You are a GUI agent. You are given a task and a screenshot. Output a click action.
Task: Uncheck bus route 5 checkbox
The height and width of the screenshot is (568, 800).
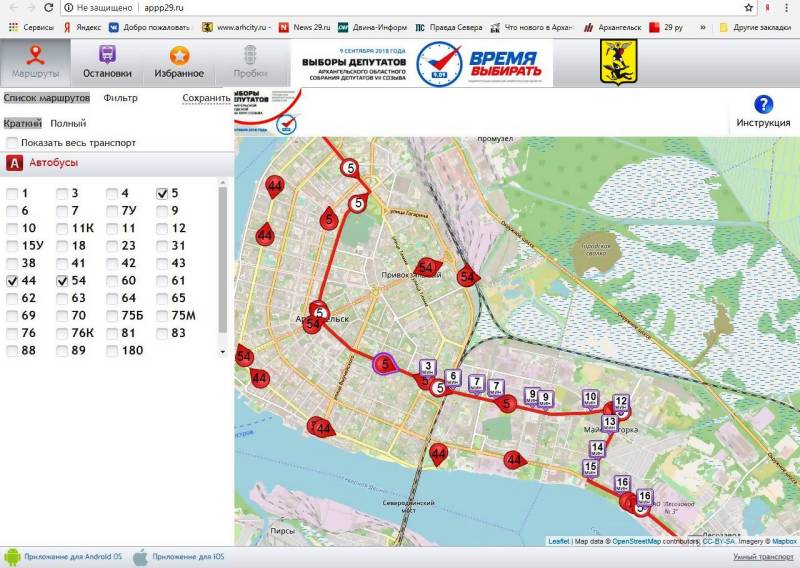pyautogui.click(x=162, y=193)
